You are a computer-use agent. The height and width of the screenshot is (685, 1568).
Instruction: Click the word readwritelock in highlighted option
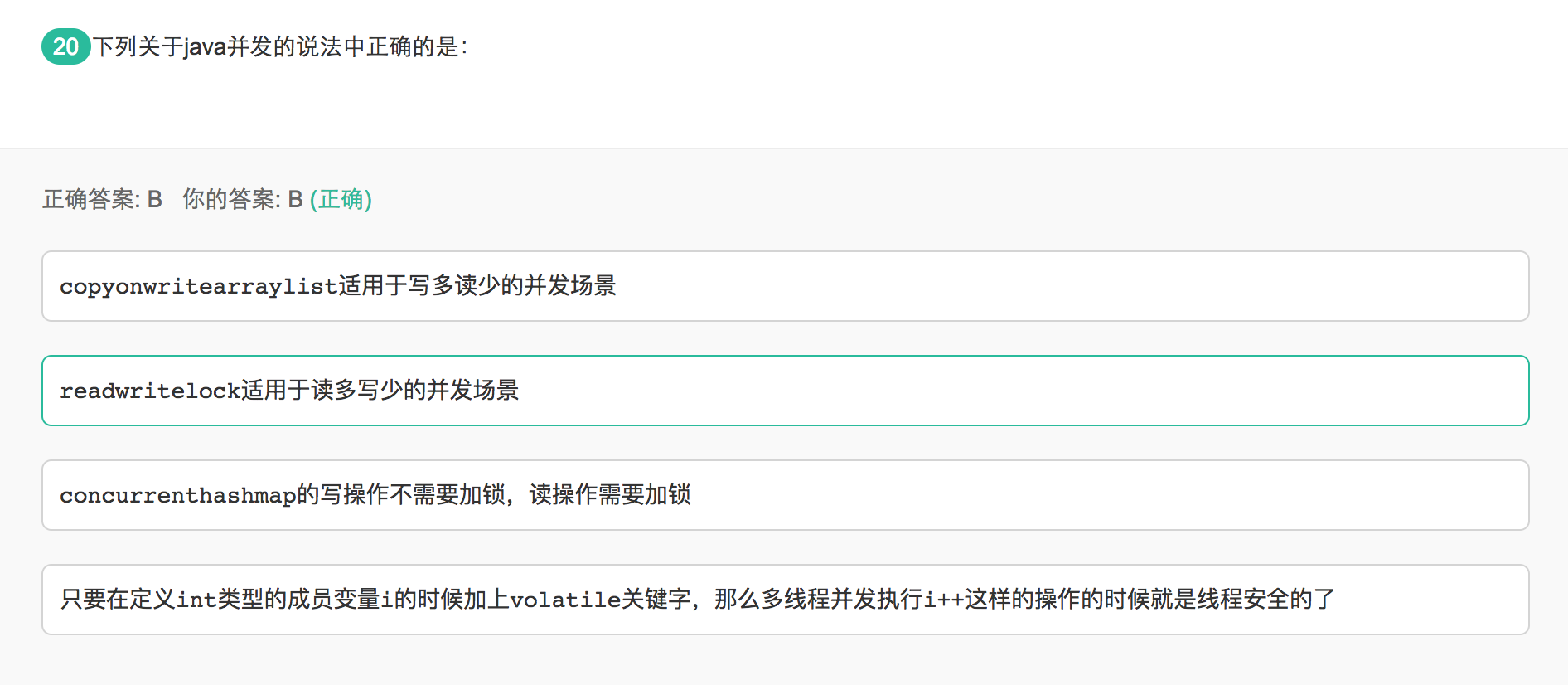click(x=150, y=391)
